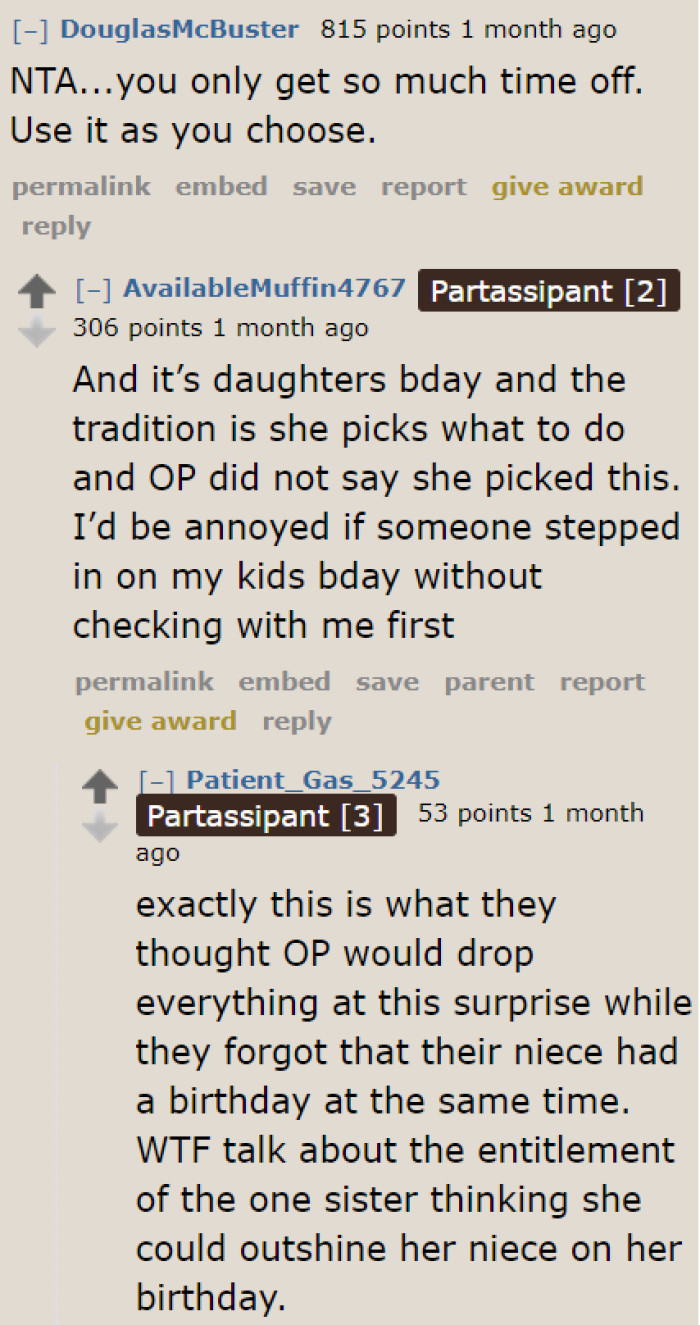700x1325 pixels.
Task: Click embed under DouglasMcBuster's comment
Action: (x=221, y=186)
